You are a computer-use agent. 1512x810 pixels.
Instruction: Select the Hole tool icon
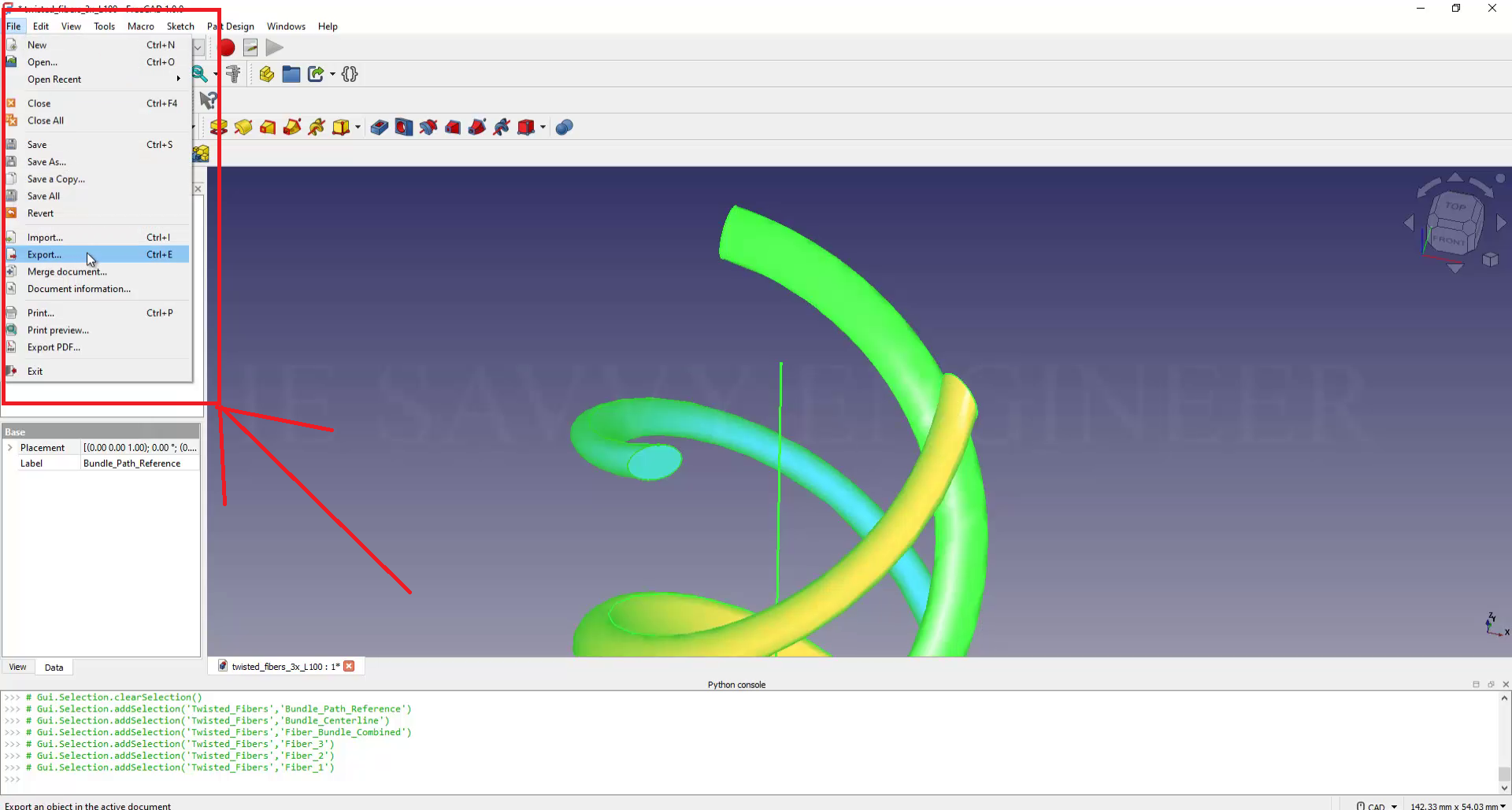(404, 128)
